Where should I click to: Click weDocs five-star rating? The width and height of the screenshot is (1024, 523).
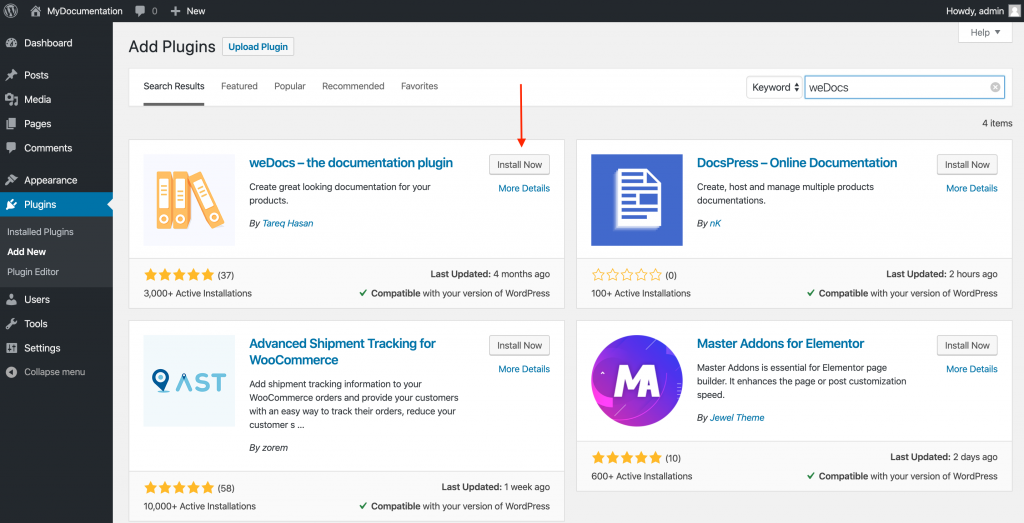coord(179,275)
